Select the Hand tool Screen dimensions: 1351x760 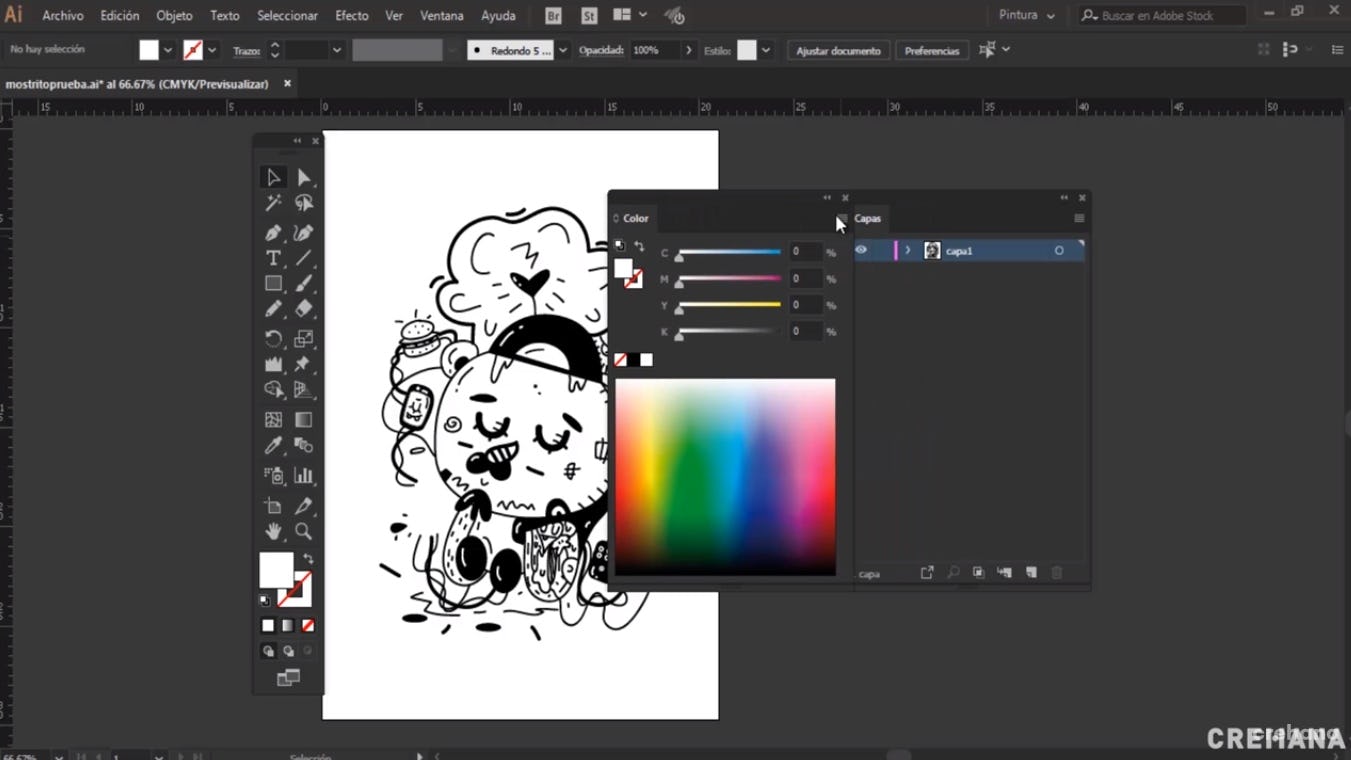pos(273,532)
